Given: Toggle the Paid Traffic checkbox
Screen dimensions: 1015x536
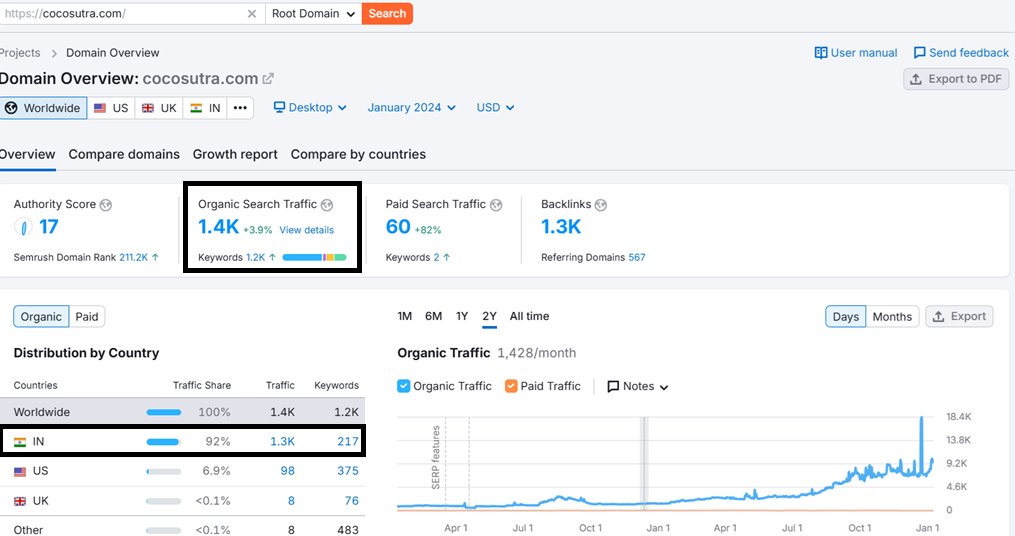Looking at the screenshot, I should [x=511, y=386].
